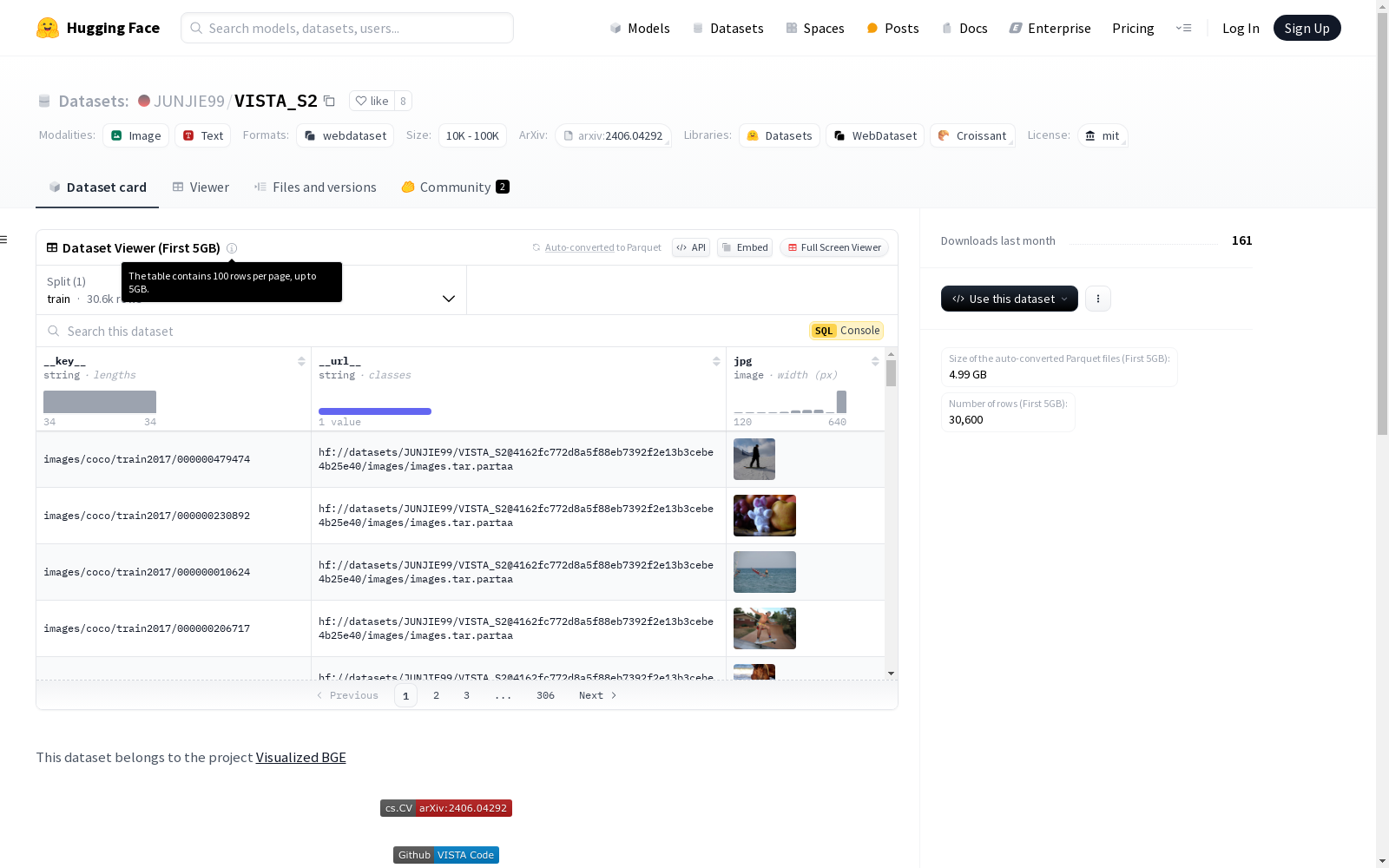The image size is (1389, 868).
Task: Sort the __url__ column
Action: point(716,361)
